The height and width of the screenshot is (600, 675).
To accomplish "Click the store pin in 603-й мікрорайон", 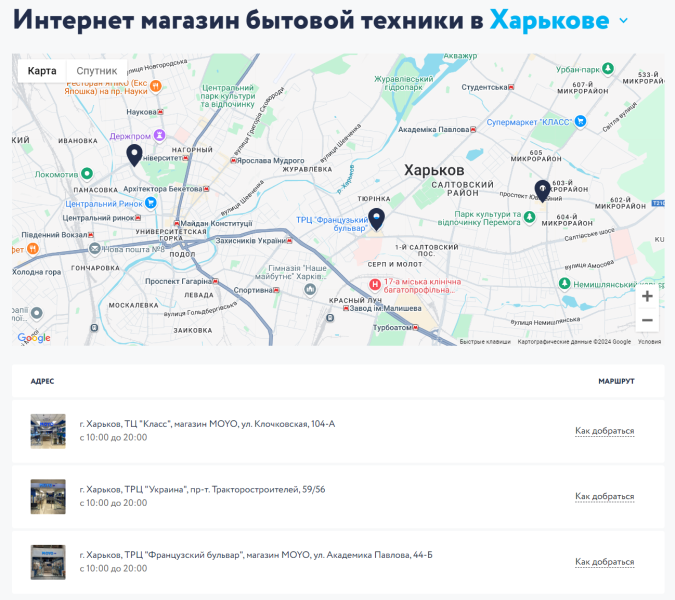I will point(542,188).
